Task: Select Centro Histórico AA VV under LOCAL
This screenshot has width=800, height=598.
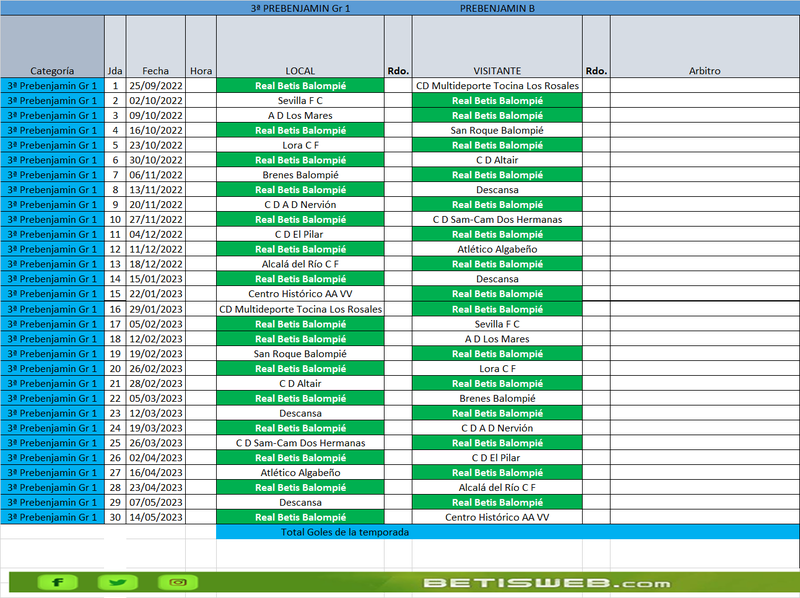Action: (301, 293)
